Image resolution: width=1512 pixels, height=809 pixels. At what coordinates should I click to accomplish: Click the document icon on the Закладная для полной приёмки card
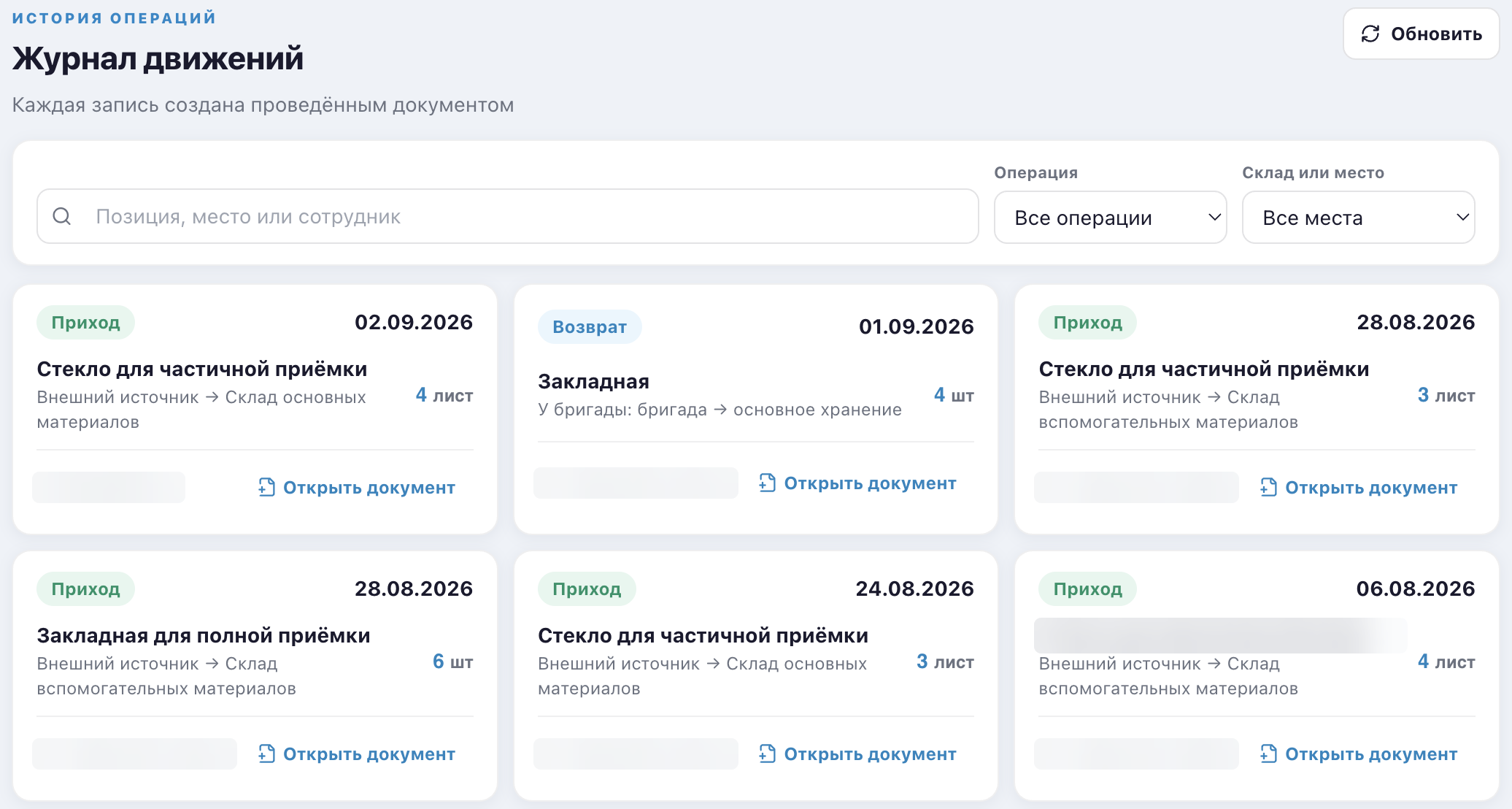click(x=266, y=754)
